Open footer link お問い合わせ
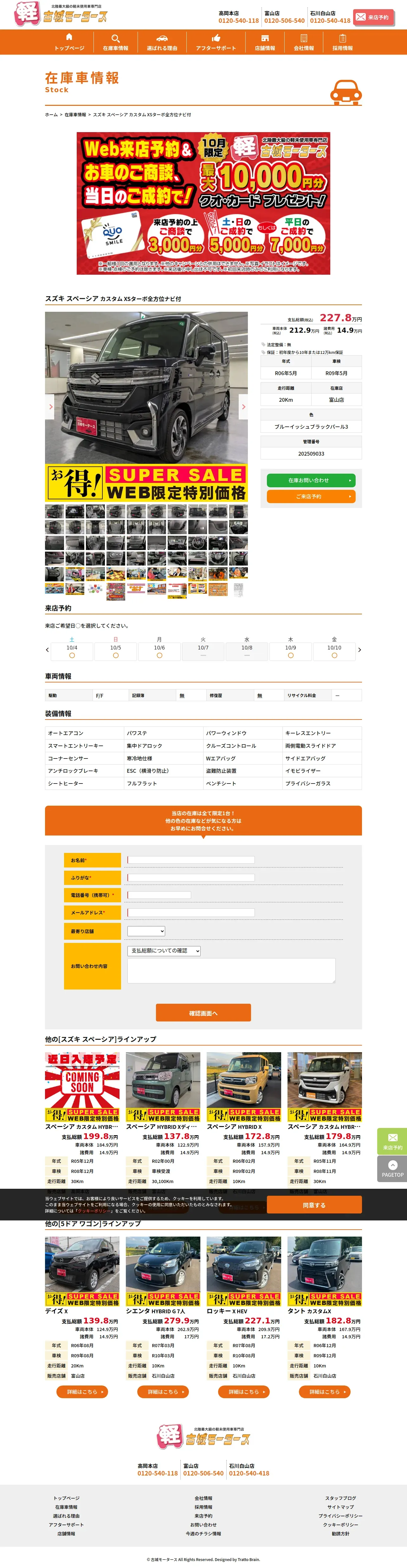407x1568 pixels. [203, 1525]
